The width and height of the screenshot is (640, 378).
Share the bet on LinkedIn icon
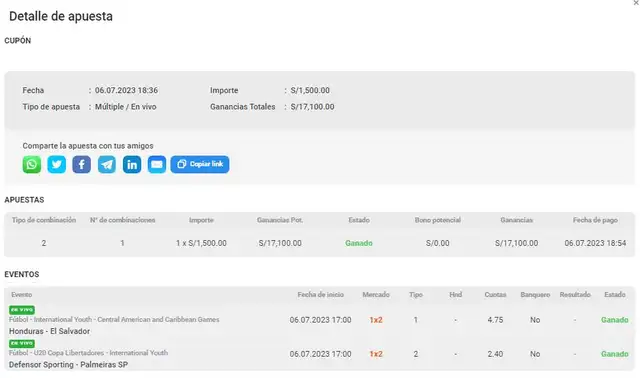[132, 165]
